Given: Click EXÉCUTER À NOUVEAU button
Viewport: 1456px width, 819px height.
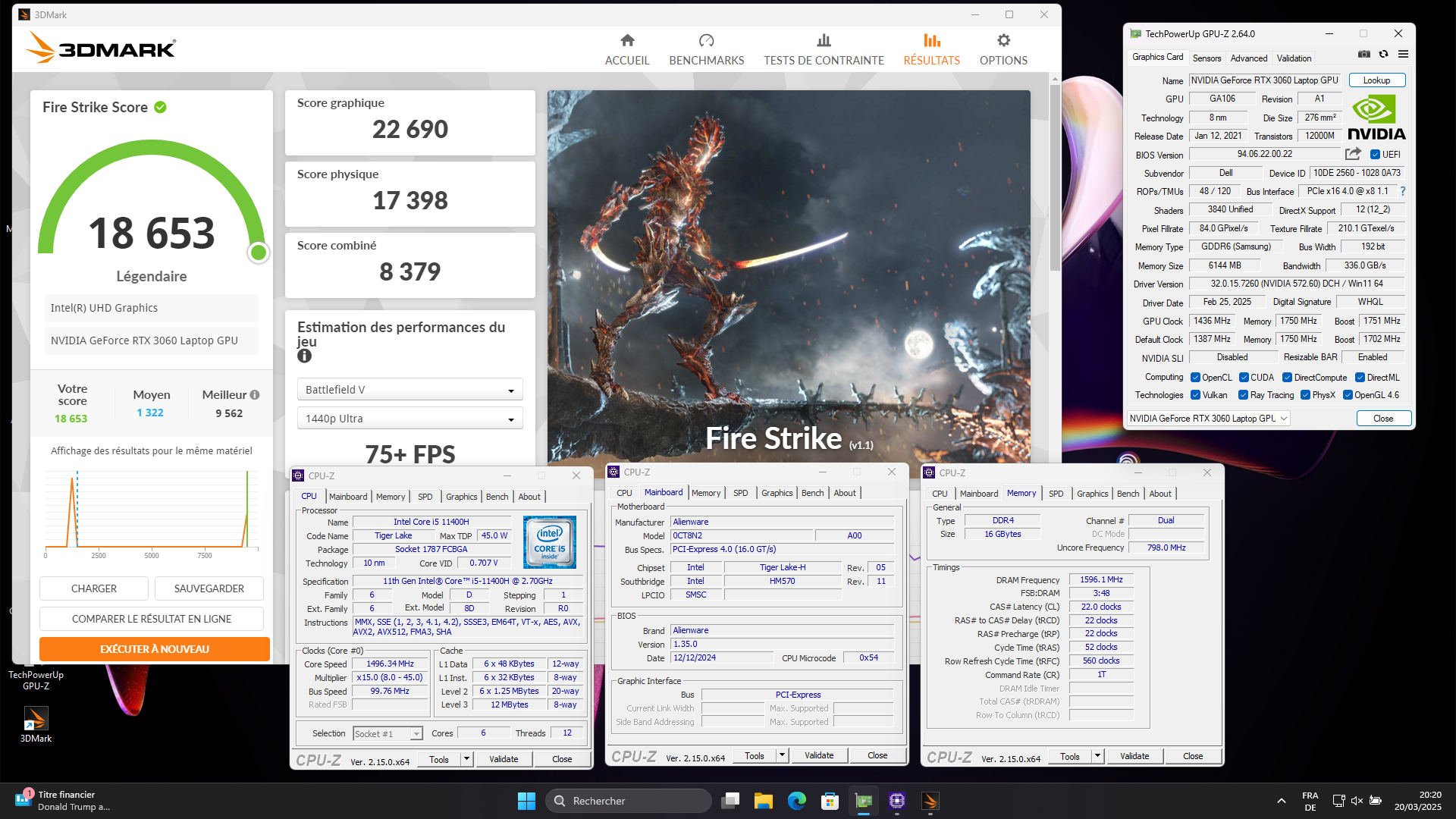Looking at the screenshot, I should (155, 649).
